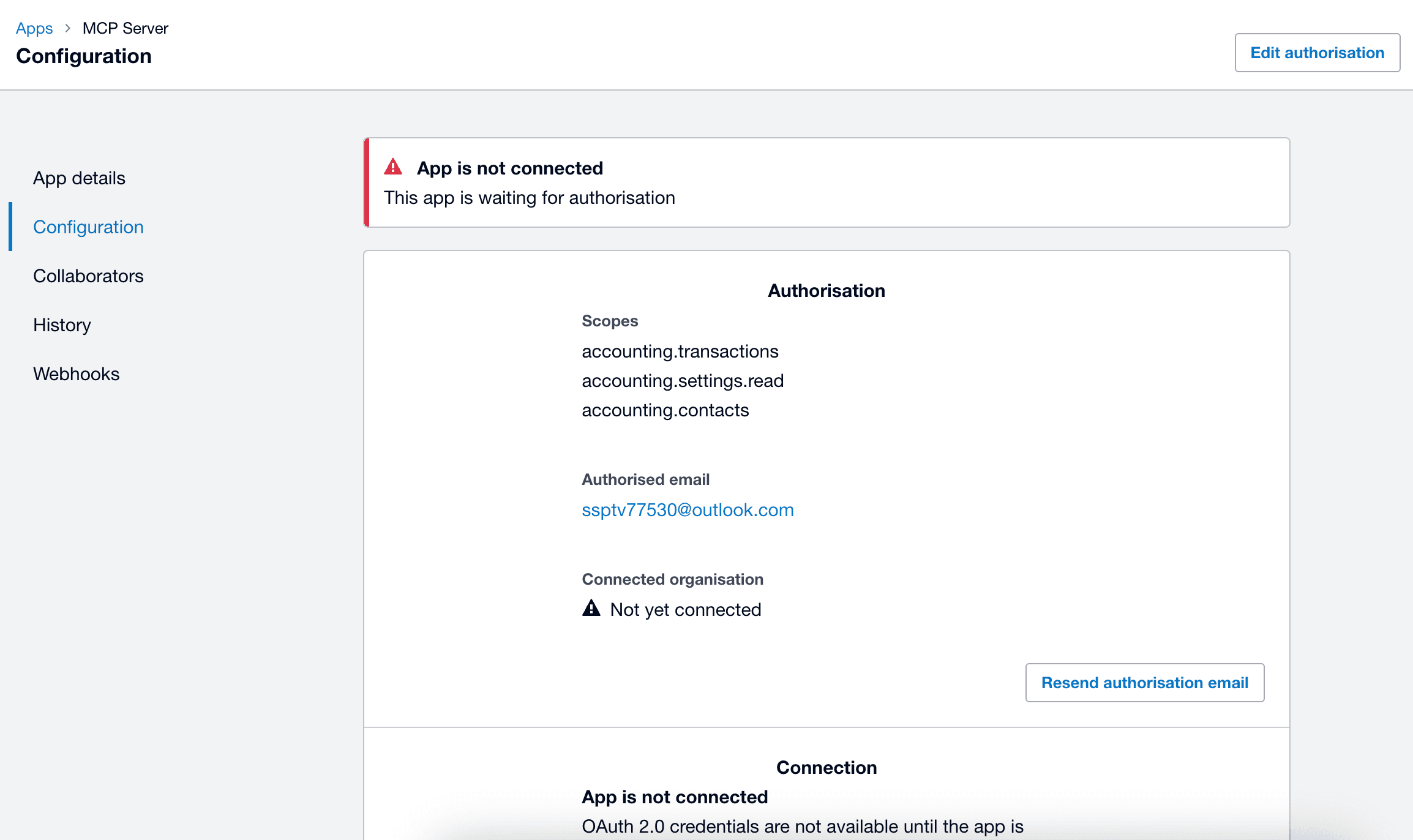Click the accounting.contacts scope text
This screenshot has height=840, width=1413.
(665, 410)
